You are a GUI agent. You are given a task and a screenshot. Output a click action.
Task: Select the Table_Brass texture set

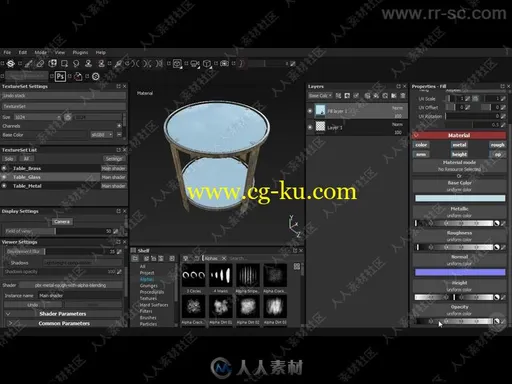coord(27,168)
